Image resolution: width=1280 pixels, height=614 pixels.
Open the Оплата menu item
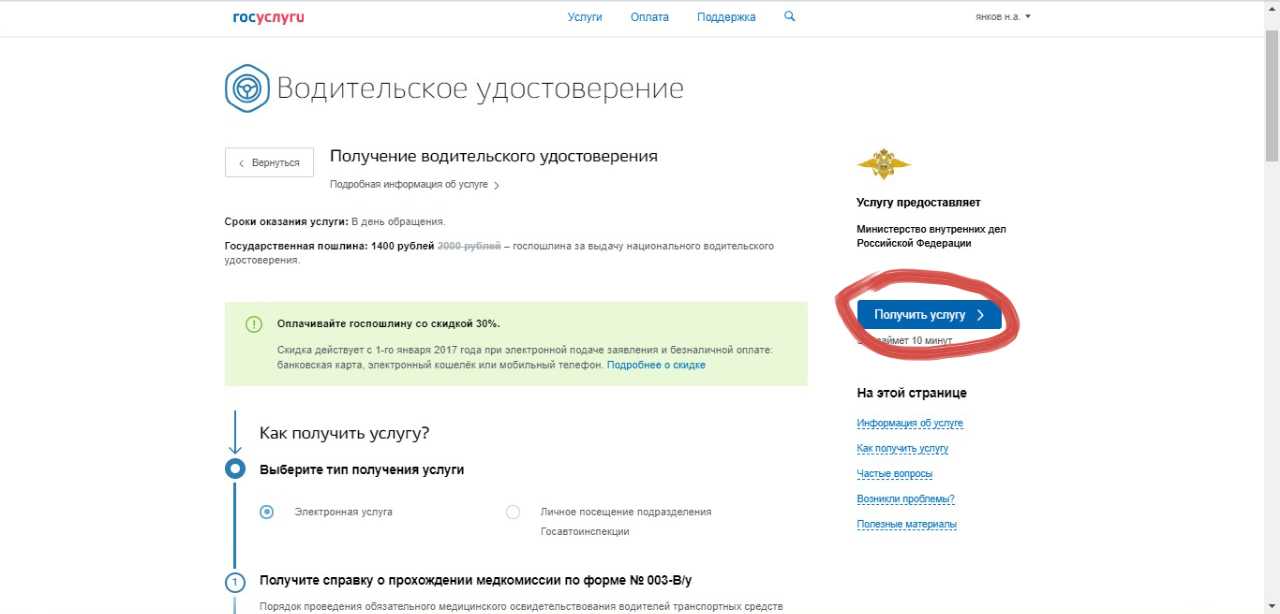coord(649,17)
